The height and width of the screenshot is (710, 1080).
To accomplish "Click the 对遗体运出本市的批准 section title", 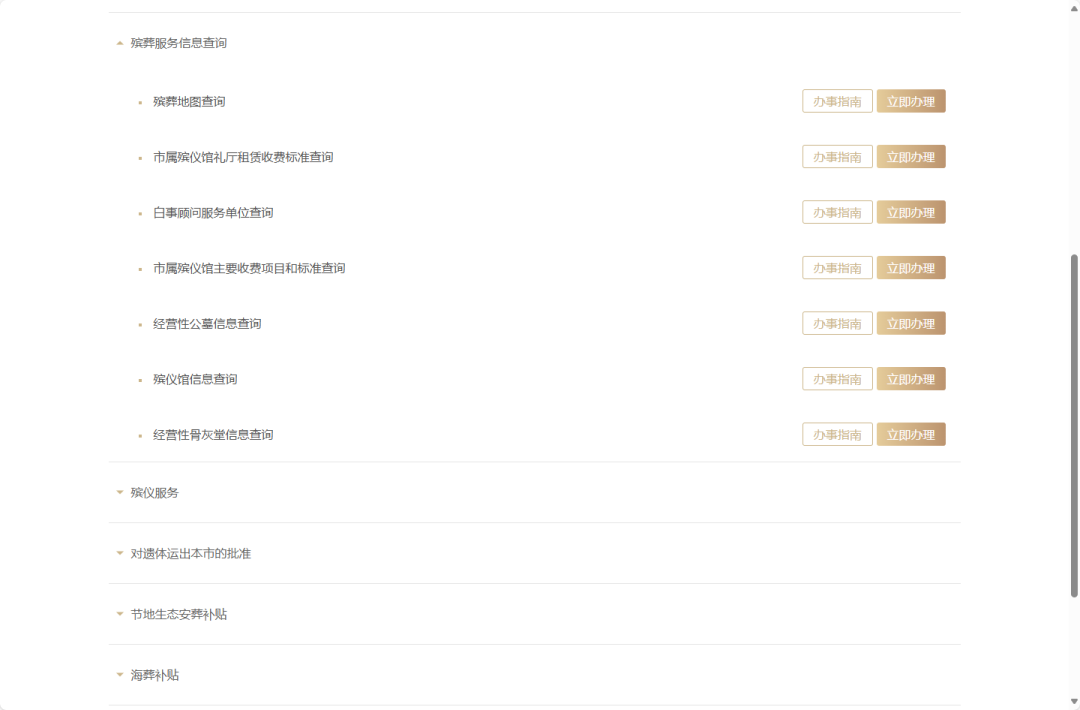I will click(191, 553).
